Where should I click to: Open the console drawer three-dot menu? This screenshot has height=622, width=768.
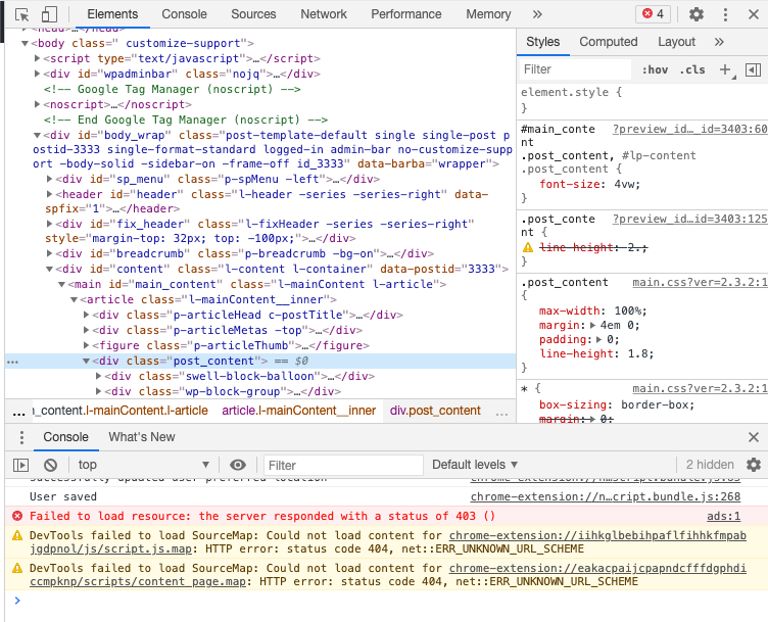[x=22, y=437]
